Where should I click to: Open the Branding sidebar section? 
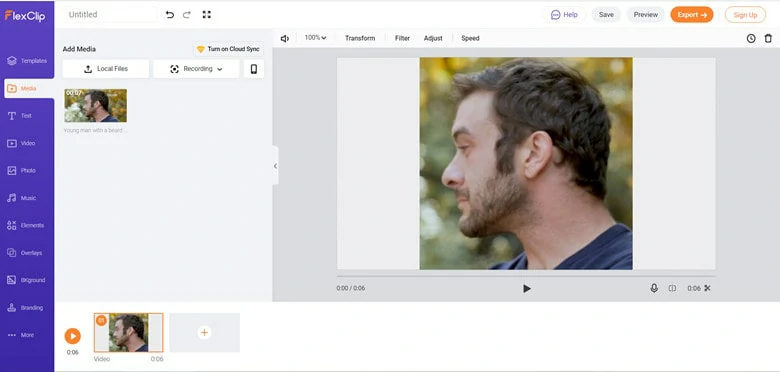(x=25, y=308)
